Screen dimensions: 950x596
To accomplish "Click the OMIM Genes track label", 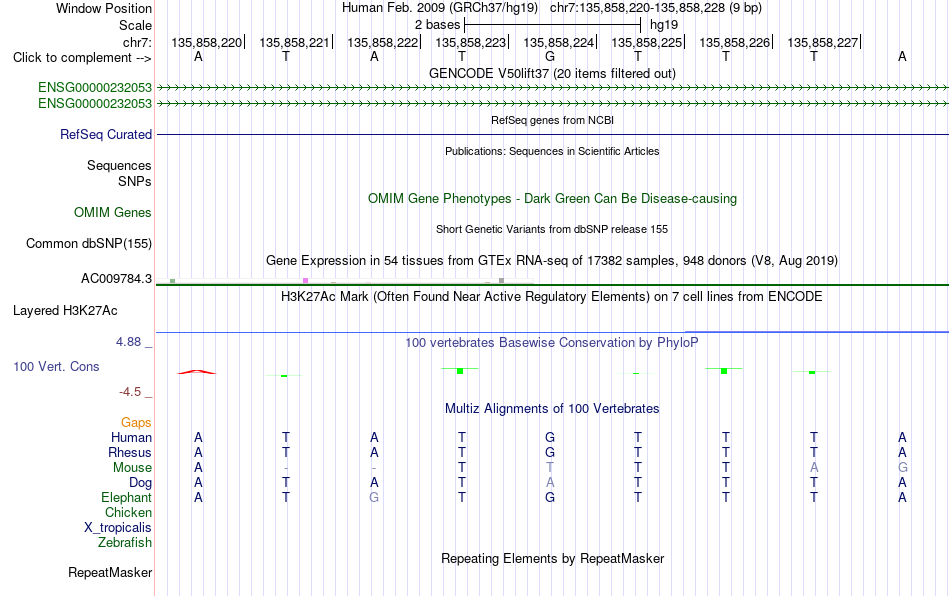I will (x=112, y=213).
